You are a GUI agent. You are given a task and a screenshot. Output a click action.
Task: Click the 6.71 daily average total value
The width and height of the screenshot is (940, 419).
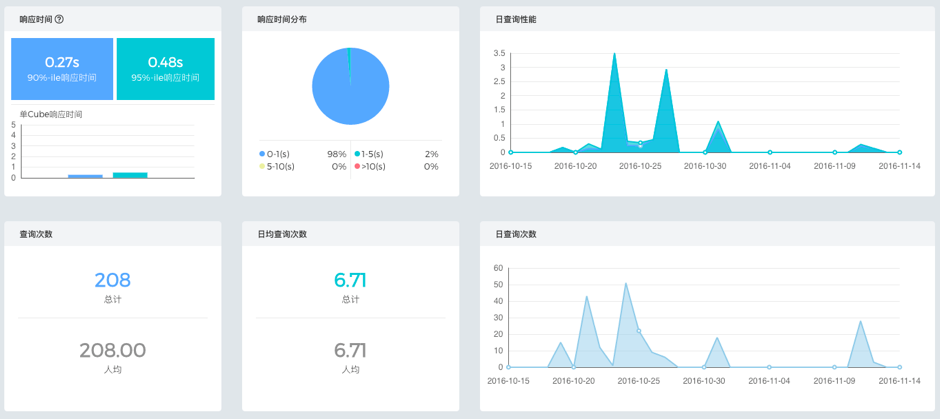(350, 280)
